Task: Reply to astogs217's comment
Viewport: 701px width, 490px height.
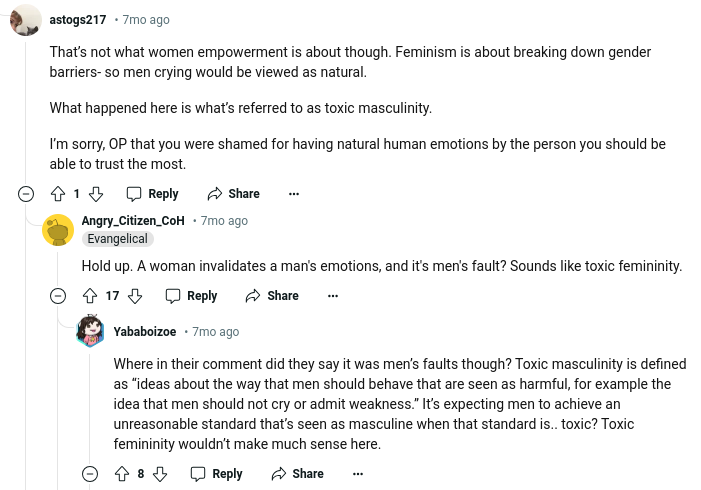Action: coord(152,194)
